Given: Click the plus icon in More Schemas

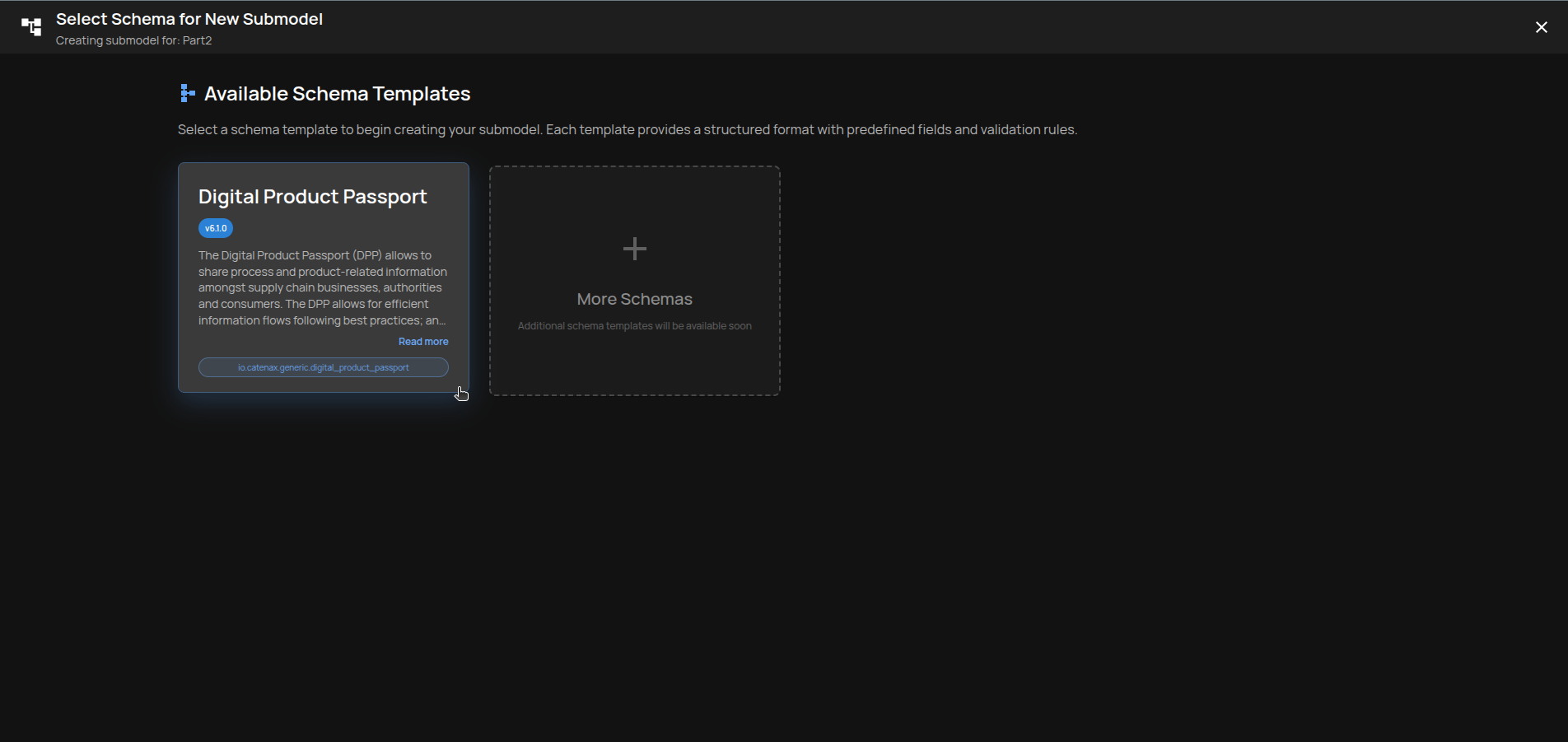Looking at the screenshot, I should click(x=634, y=249).
